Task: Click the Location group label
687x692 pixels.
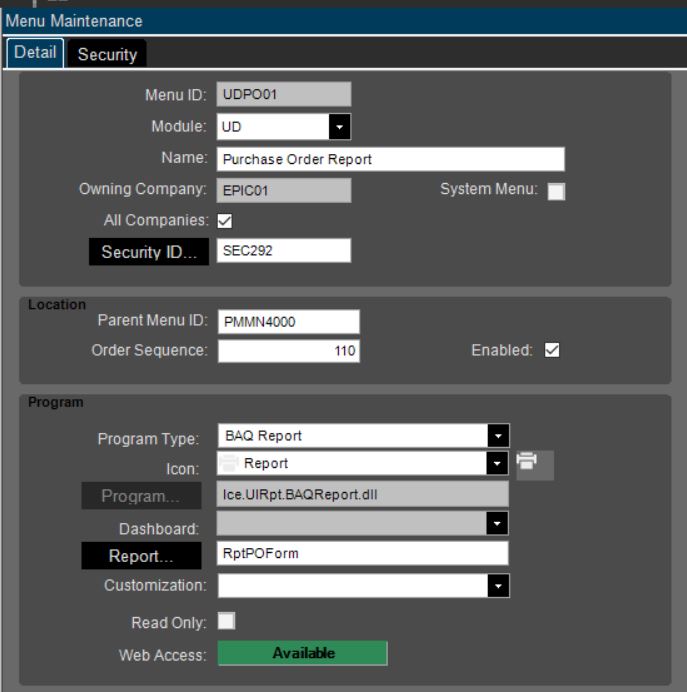Action: (x=56, y=305)
